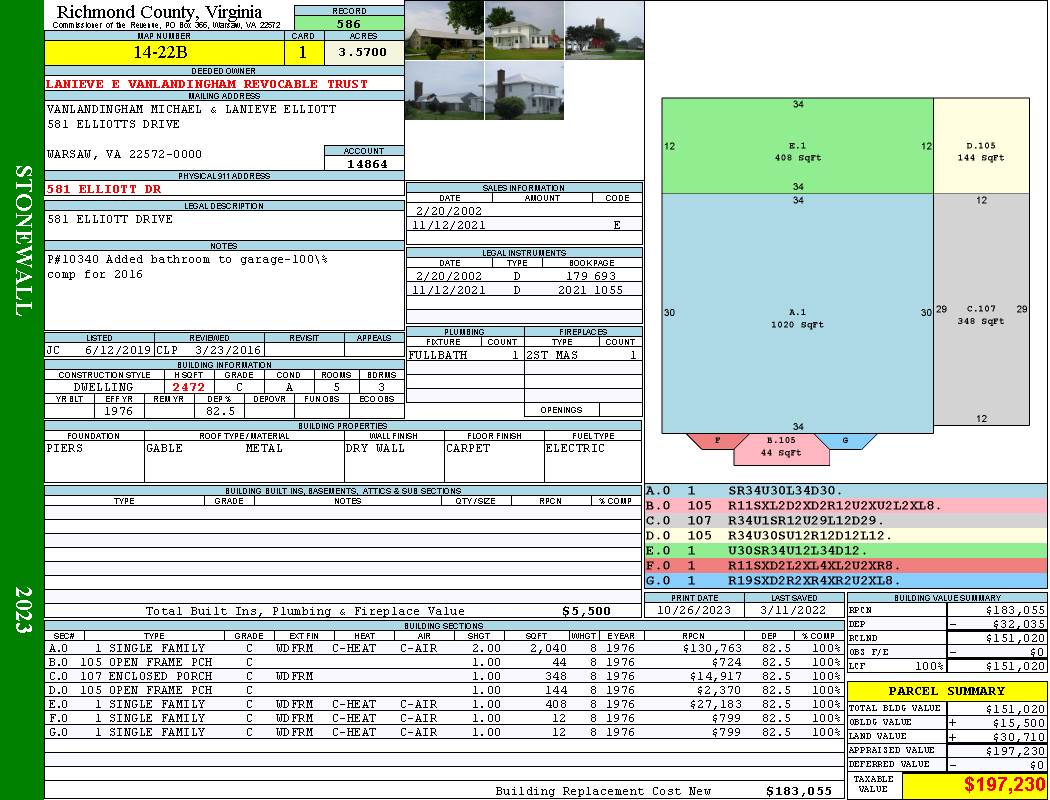Click deeded owner Lanieve E Vanlandingham Revocable Trust
This screenshot has height=800, width=1050.
tap(207, 84)
